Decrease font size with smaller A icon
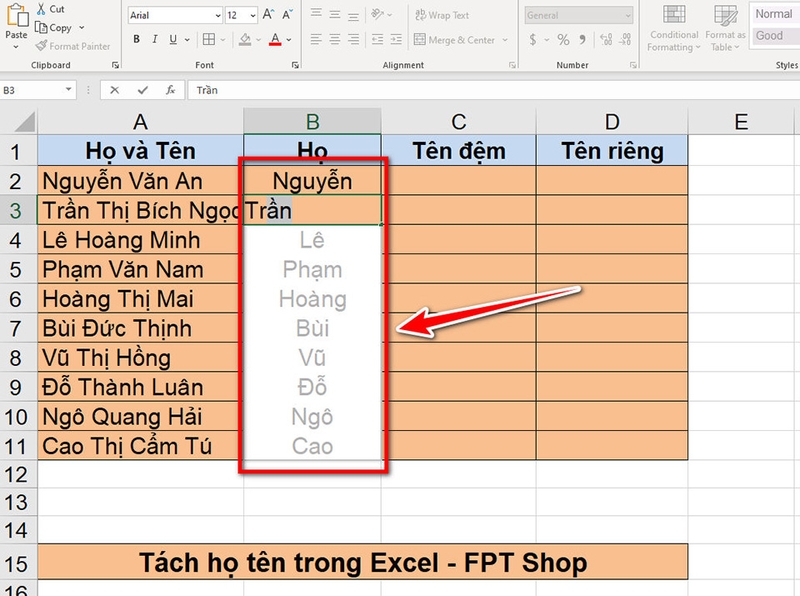The image size is (800, 596). tap(287, 15)
